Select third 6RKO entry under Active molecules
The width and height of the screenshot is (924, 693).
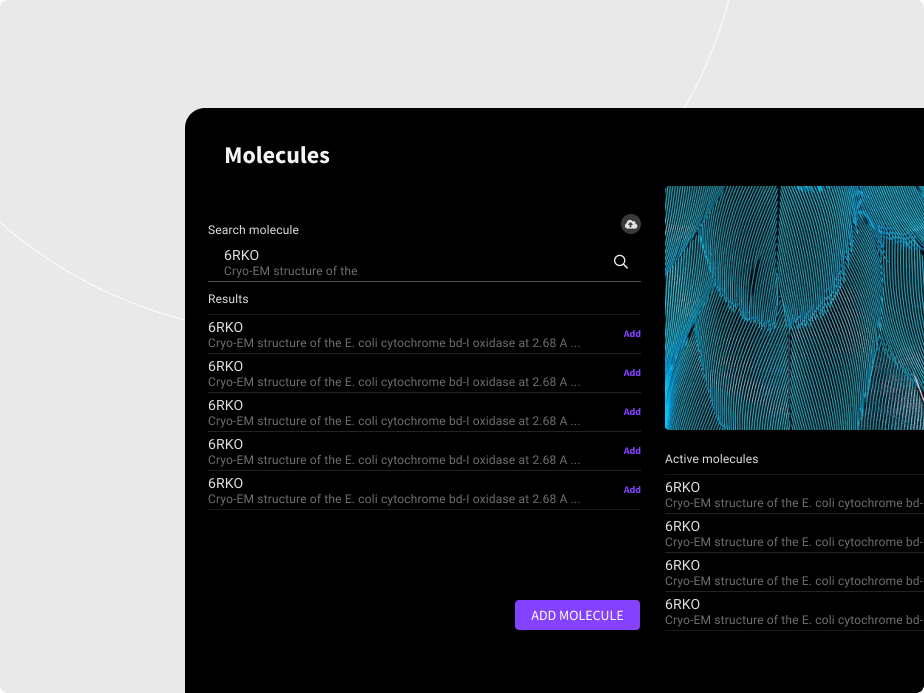pos(794,573)
